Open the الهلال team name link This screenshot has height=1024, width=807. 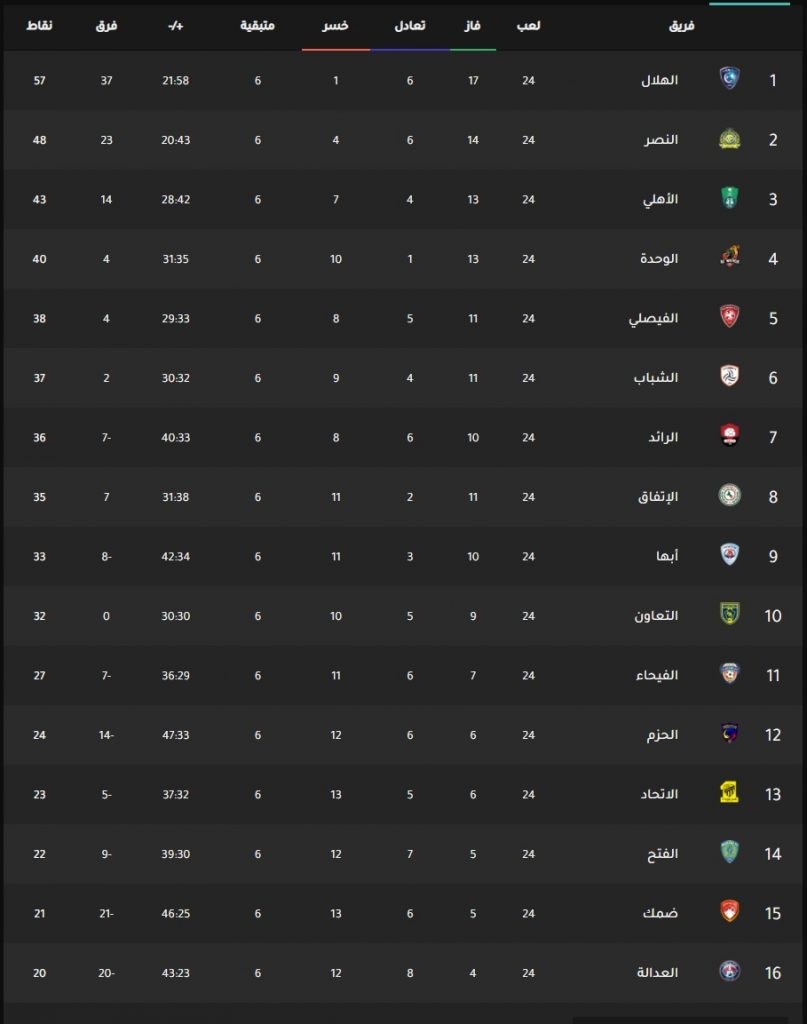[x=659, y=80]
